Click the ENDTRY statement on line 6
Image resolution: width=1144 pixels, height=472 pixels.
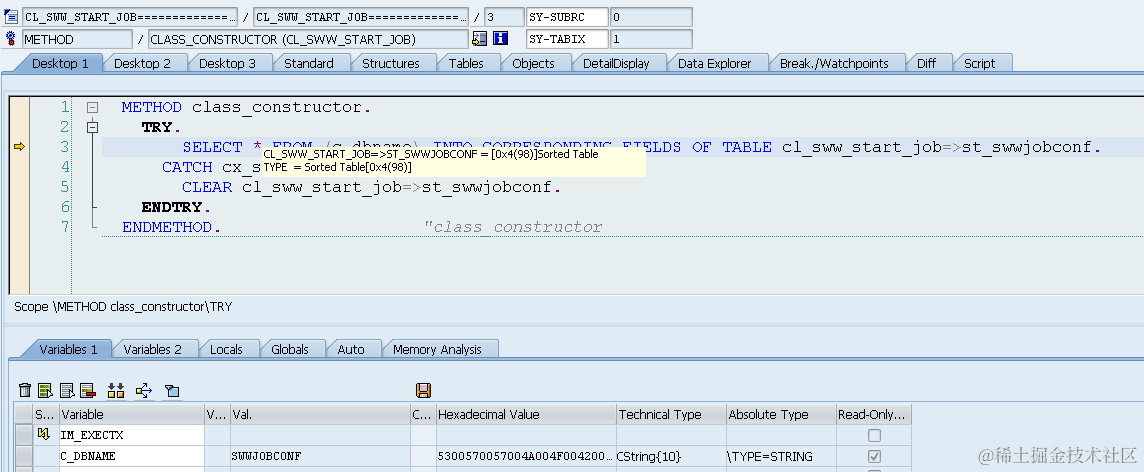pos(177,207)
